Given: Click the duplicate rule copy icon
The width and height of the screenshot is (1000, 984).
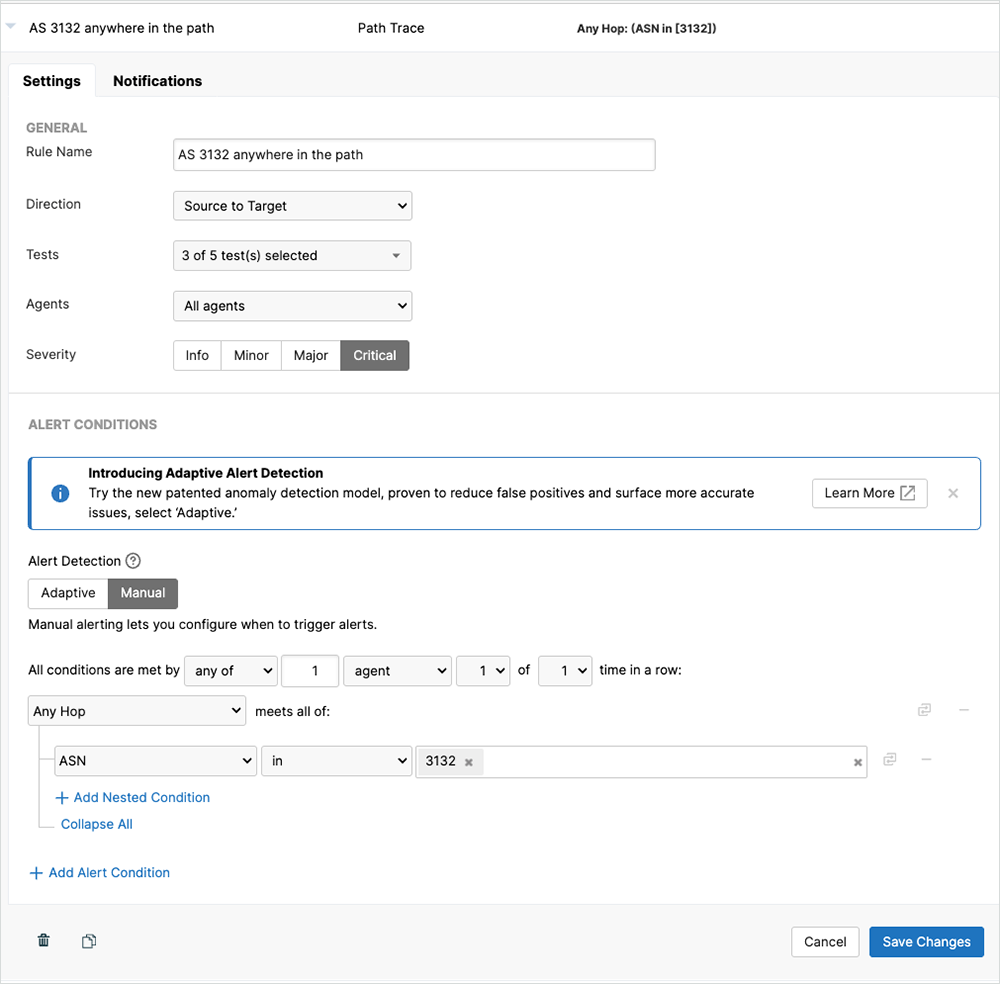Looking at the screenshot, I should click(x=89, y=941).
